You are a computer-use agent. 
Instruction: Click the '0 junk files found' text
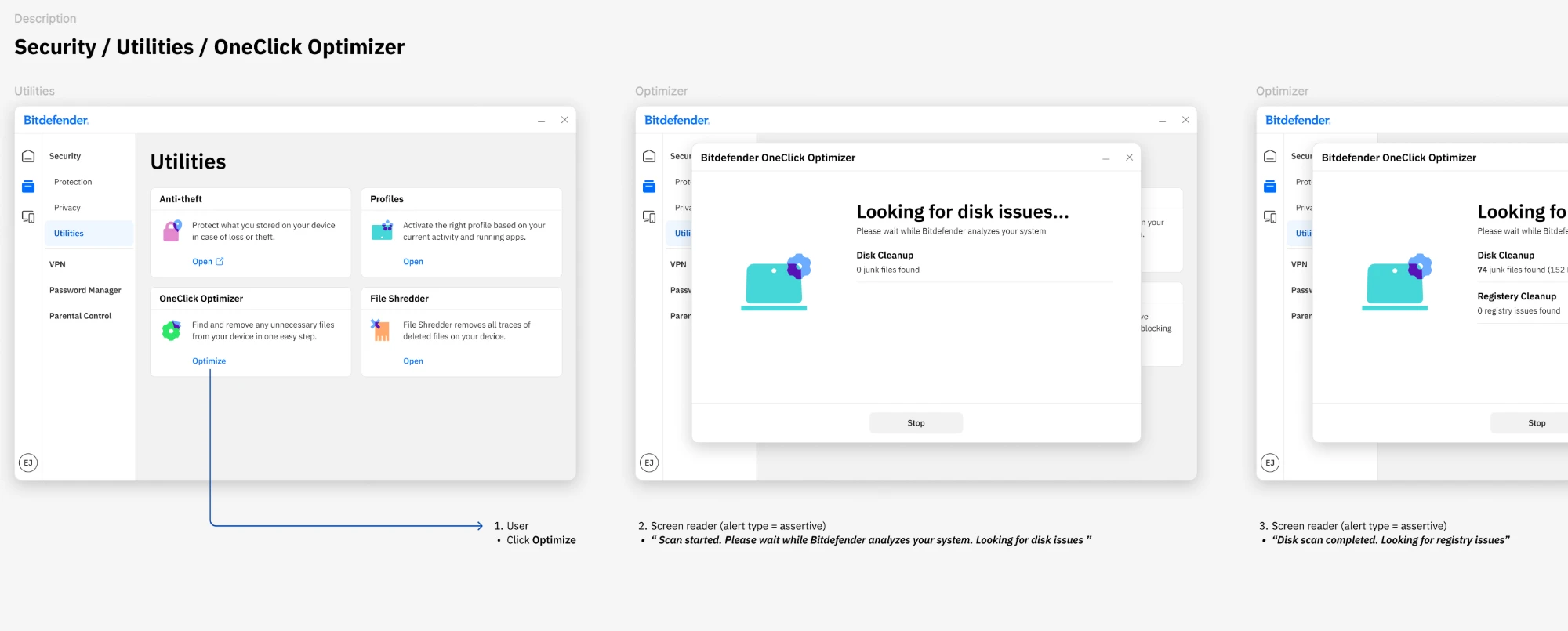point(887,270)
